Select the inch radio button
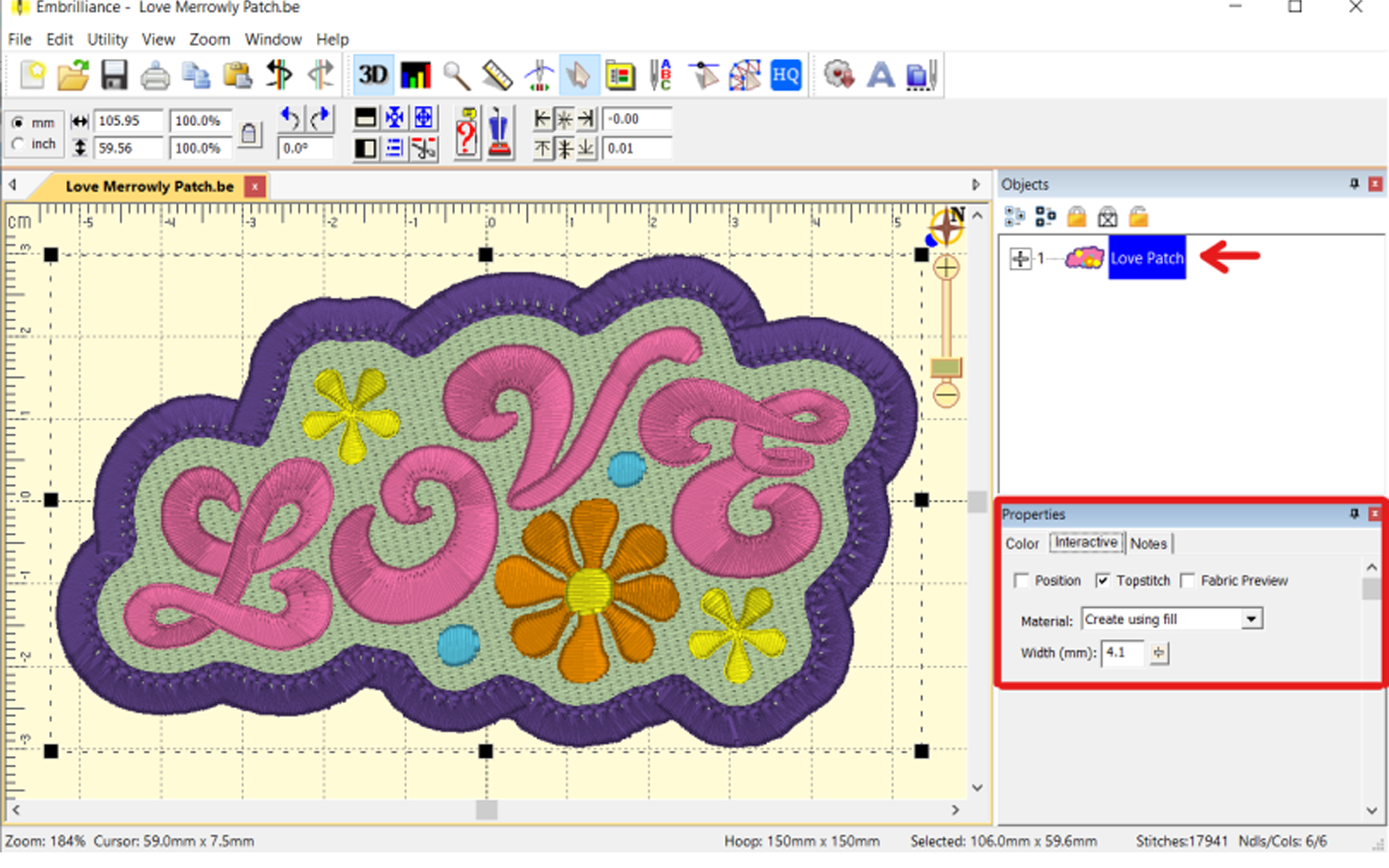The image size is (1389, 868). [17, 144]
